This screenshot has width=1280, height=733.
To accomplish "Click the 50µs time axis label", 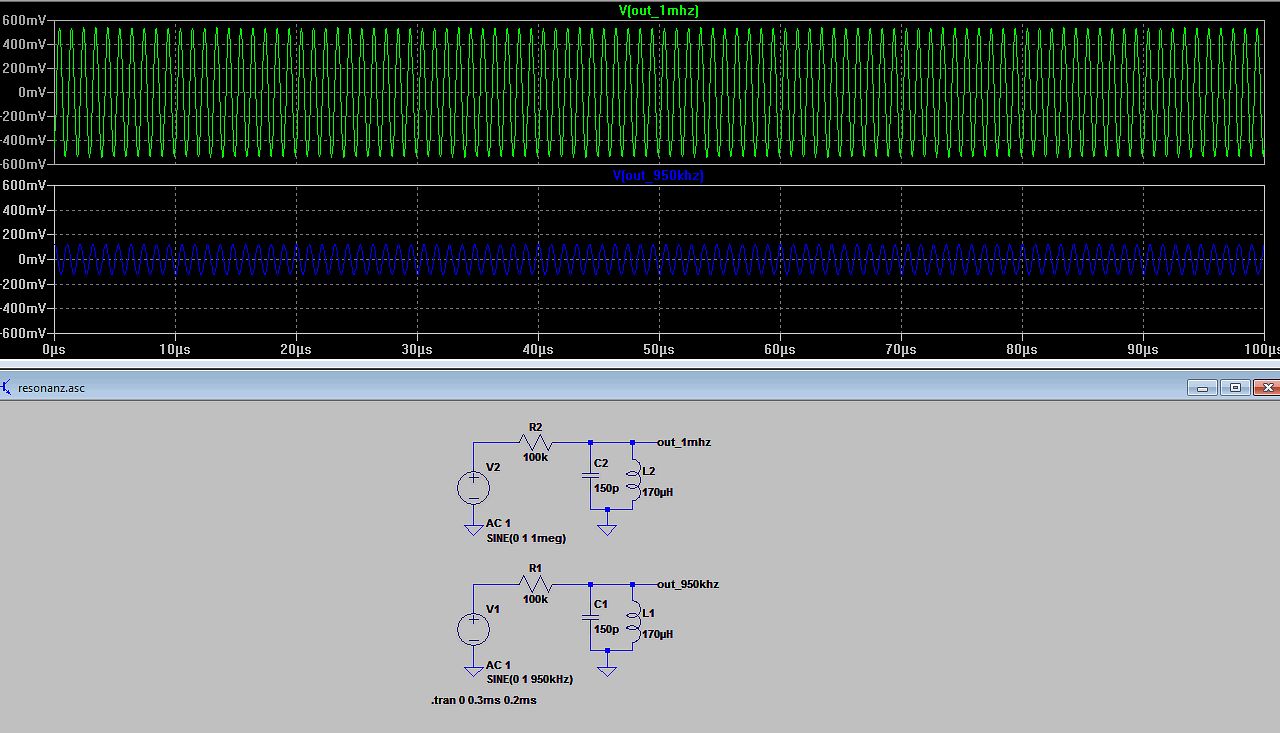I will (x=658, y=350).
